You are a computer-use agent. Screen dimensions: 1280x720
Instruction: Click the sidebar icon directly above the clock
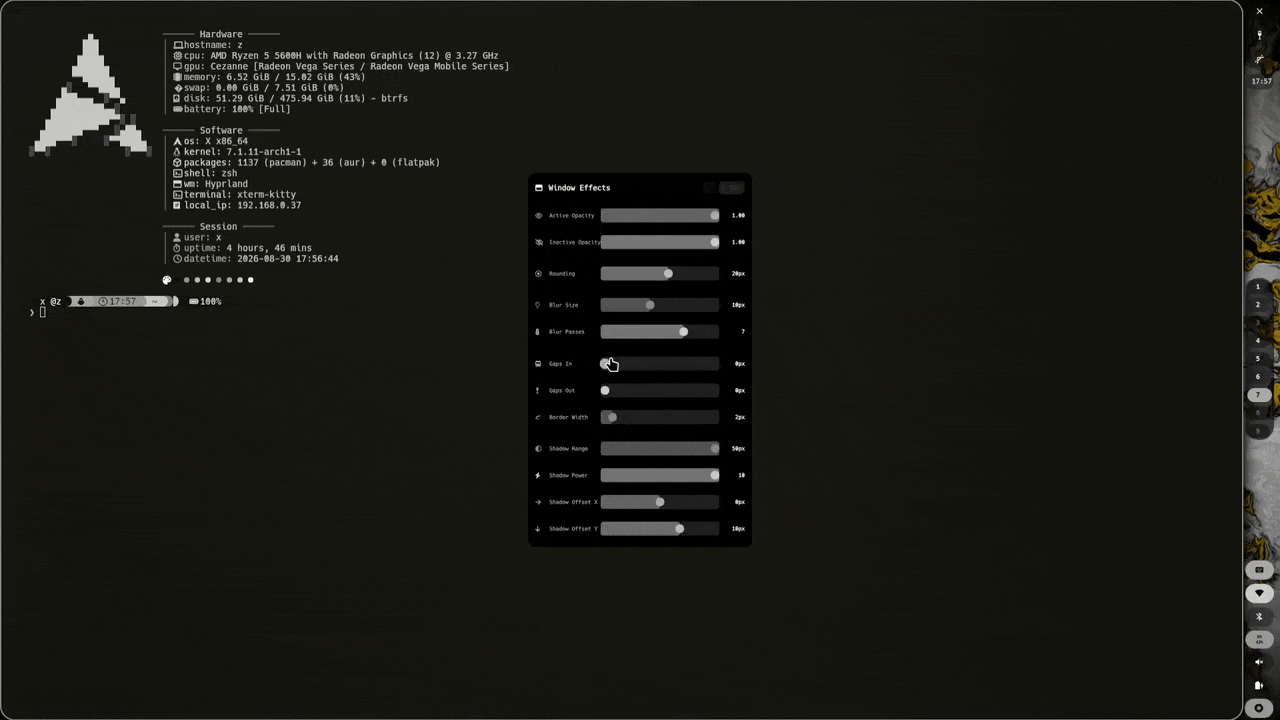(x=1259, y=60)
